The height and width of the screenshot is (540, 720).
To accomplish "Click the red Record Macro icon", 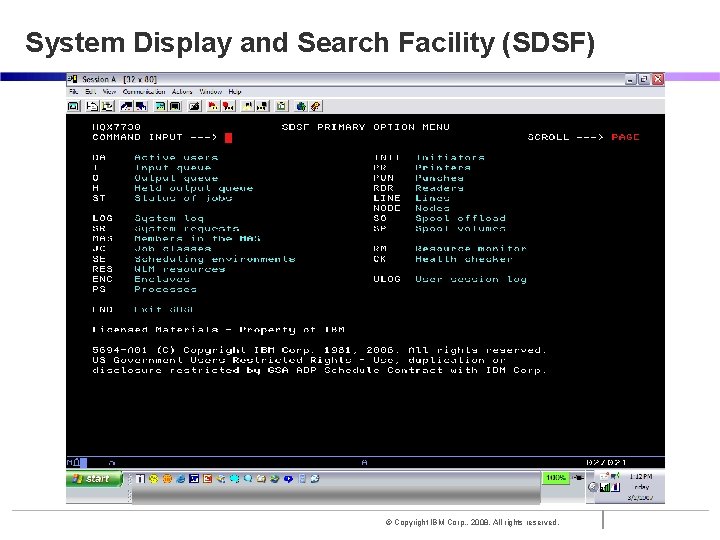I will (x=213, y=106).
